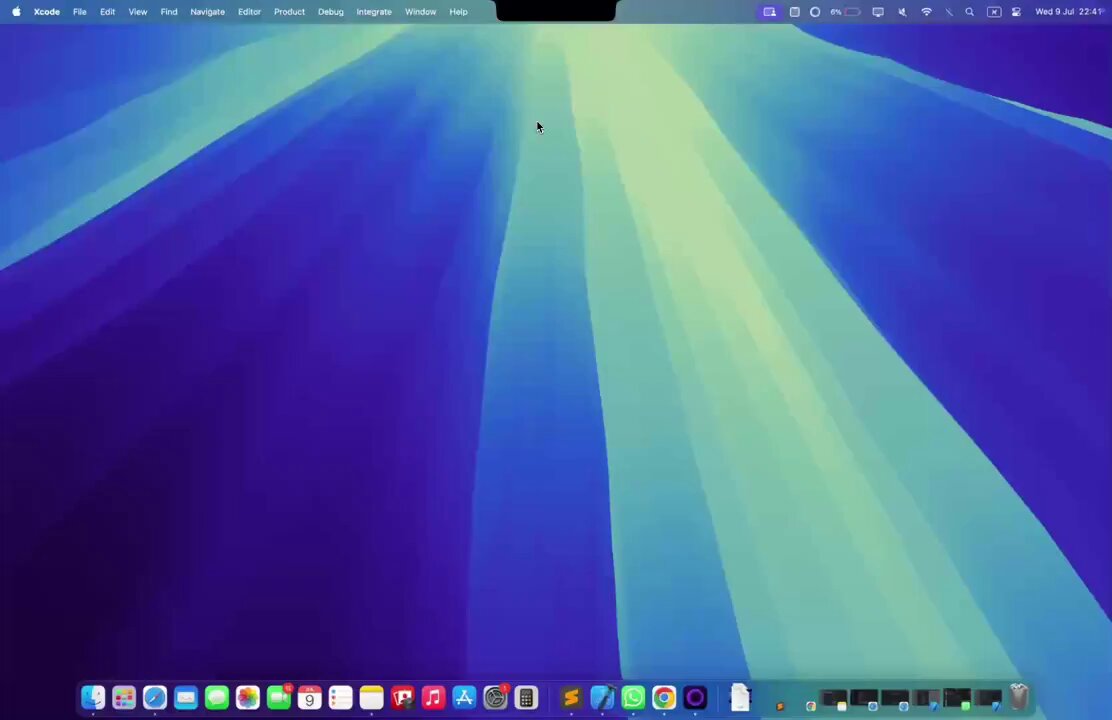This screenshot has height=720, width=1112.
Task: Open Control Center from menu bar
Action: pyautogui.click(x=1016, y=11)
